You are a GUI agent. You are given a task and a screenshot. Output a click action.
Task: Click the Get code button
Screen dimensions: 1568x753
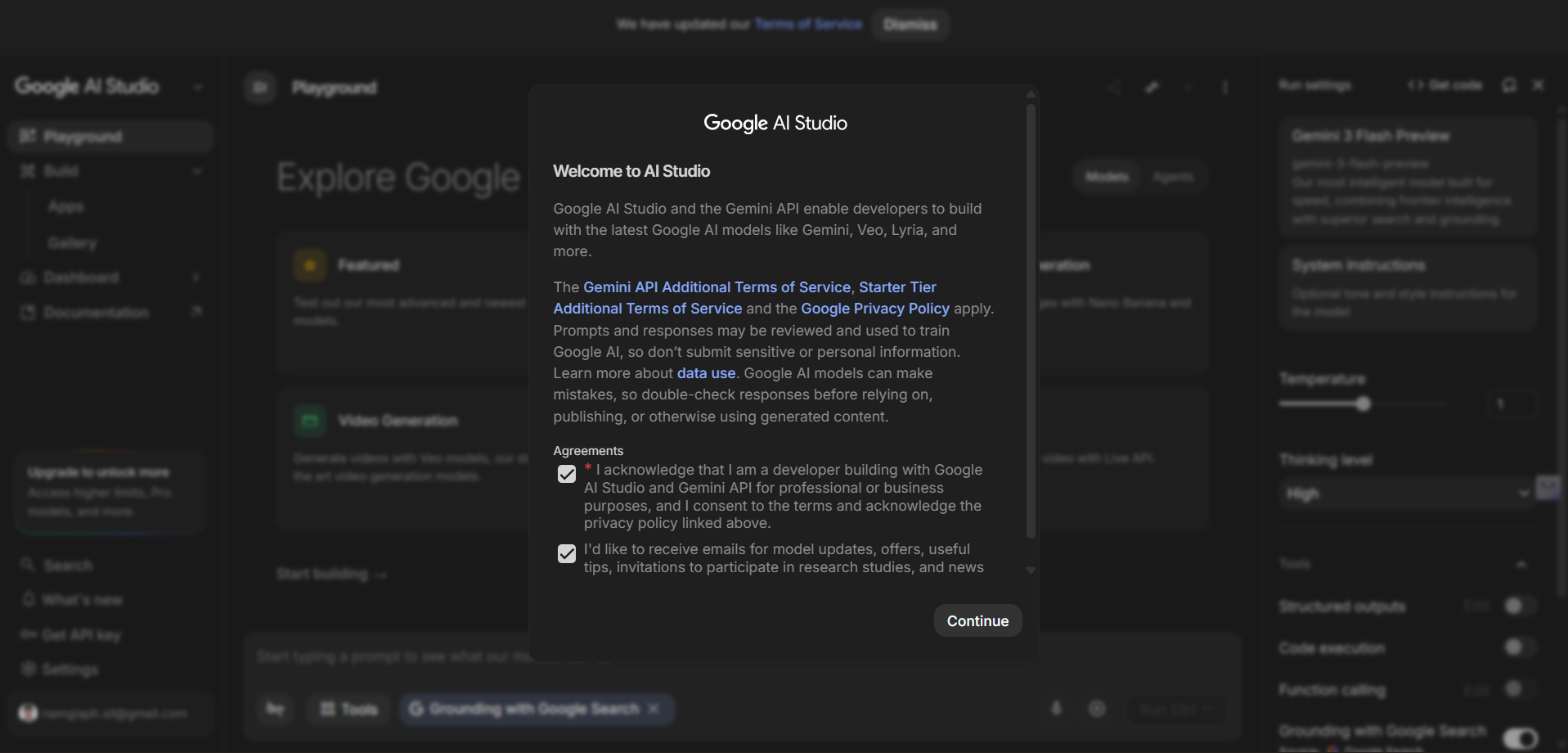1444,85
